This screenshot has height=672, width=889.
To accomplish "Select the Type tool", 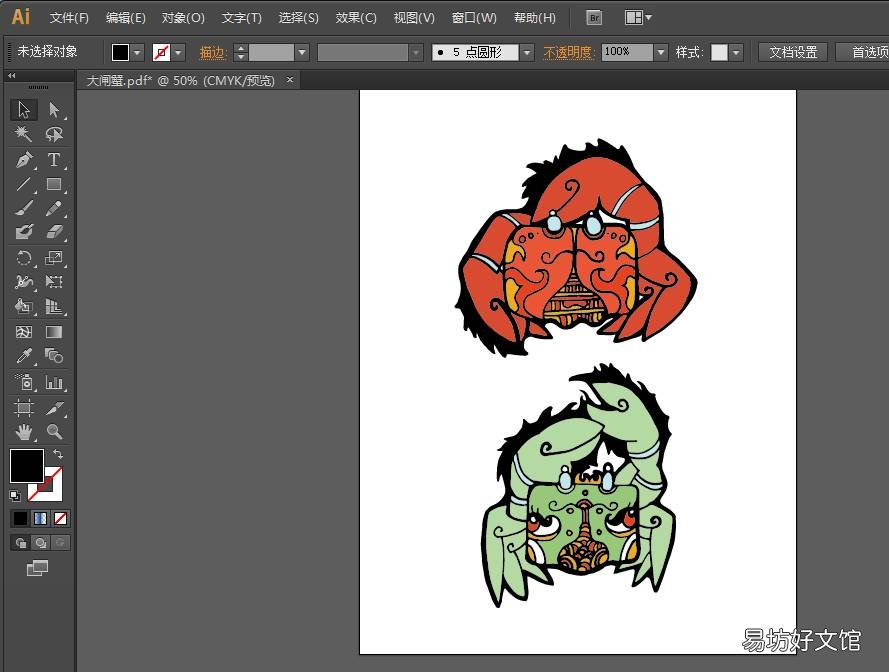I will (x=54, y=160).
